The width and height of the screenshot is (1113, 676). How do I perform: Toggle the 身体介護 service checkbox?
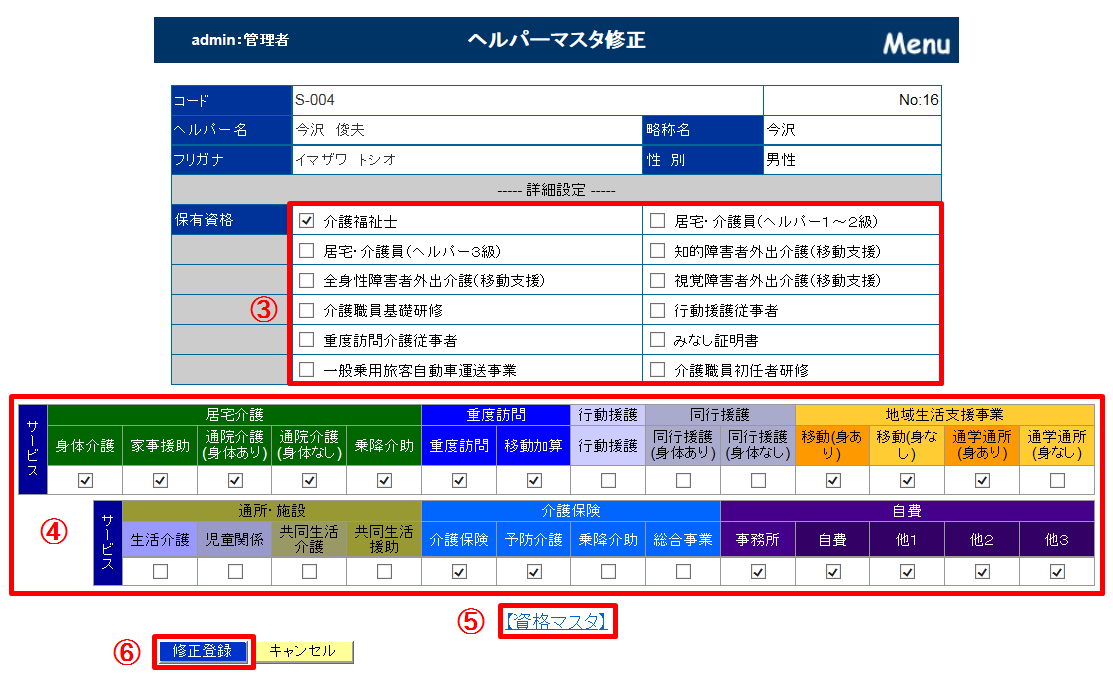click(x=85, y=481)
